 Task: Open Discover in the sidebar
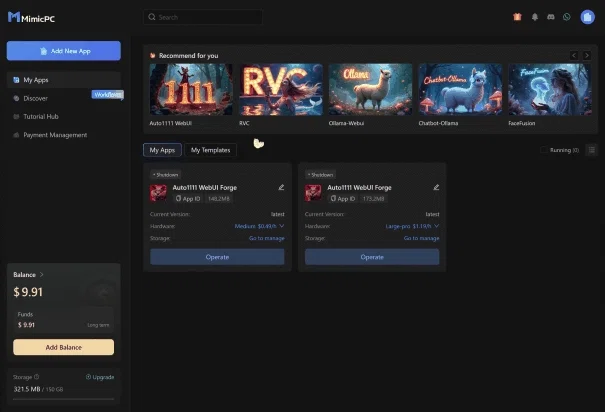pos(35,98)
